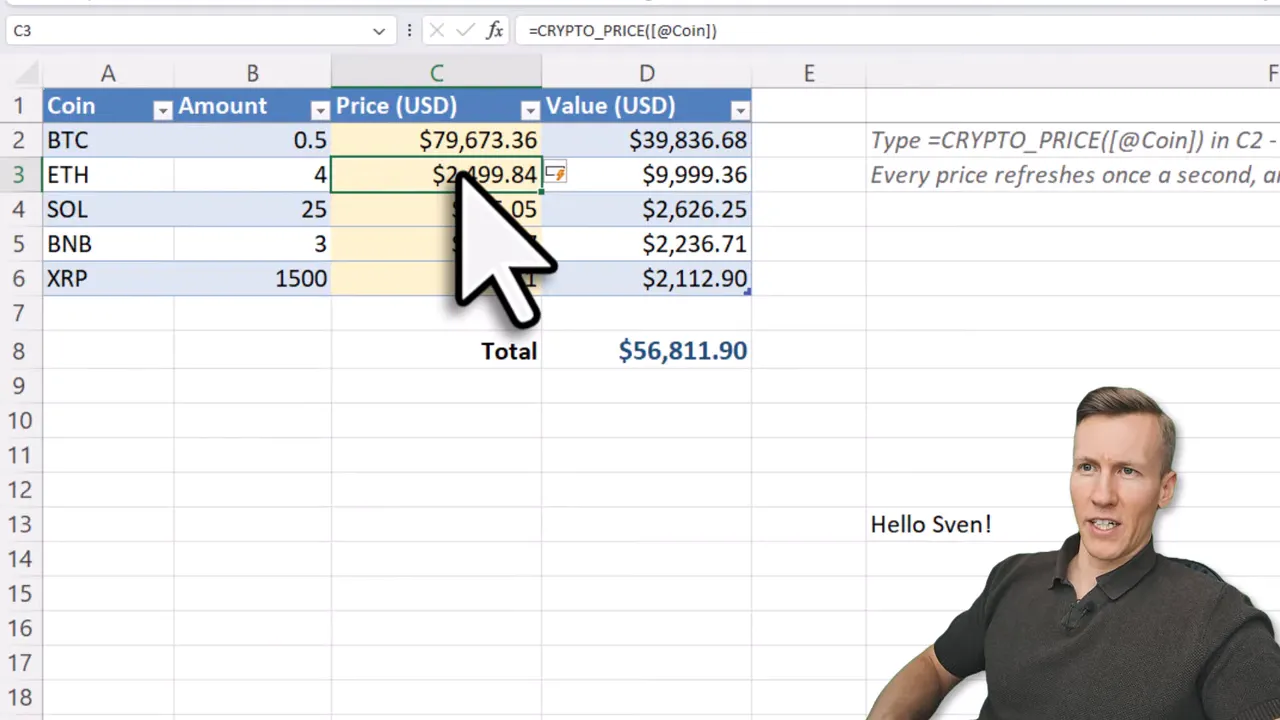1280x720 pixels.
Task: Select the value cell $39,836.68
Action: click(647, 140)
